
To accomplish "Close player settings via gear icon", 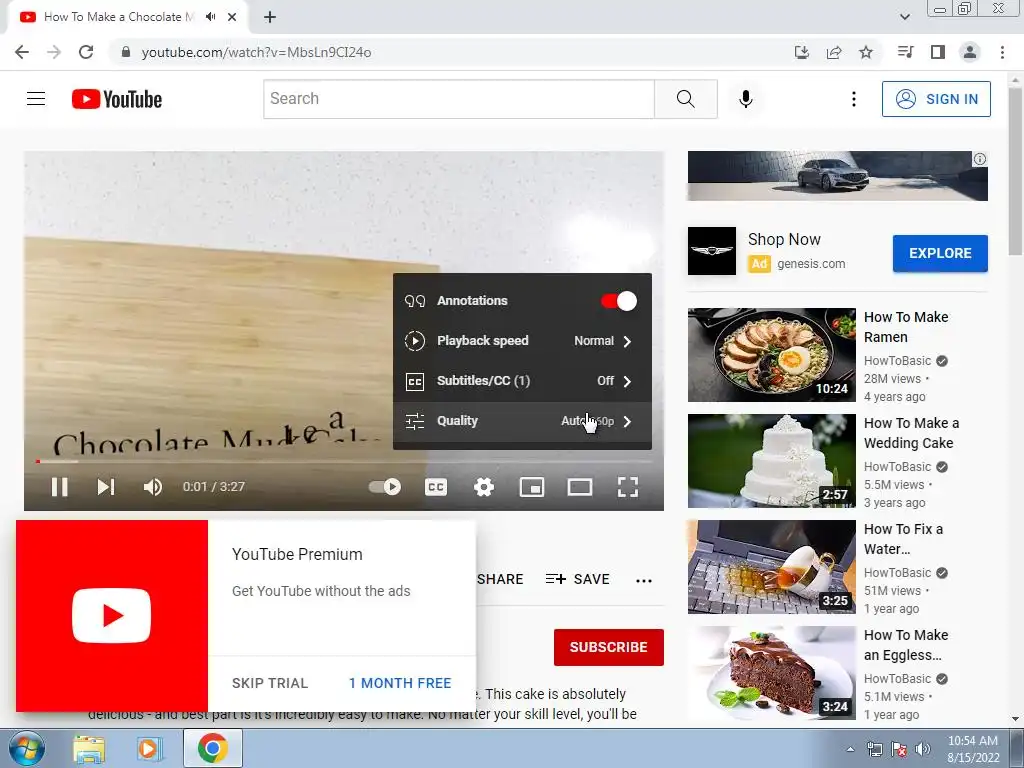I will click(x=484, y=487).
